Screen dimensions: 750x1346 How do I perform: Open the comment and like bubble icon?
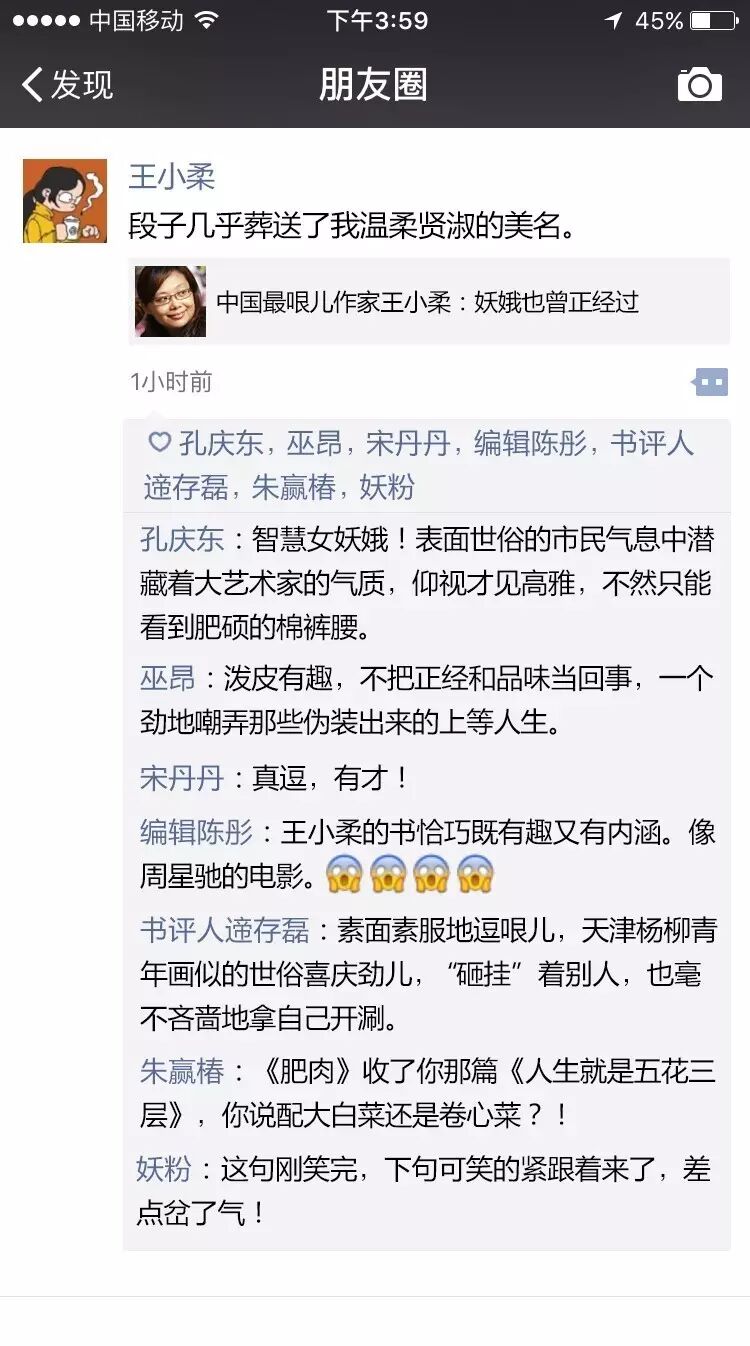[x=711, y=381]
